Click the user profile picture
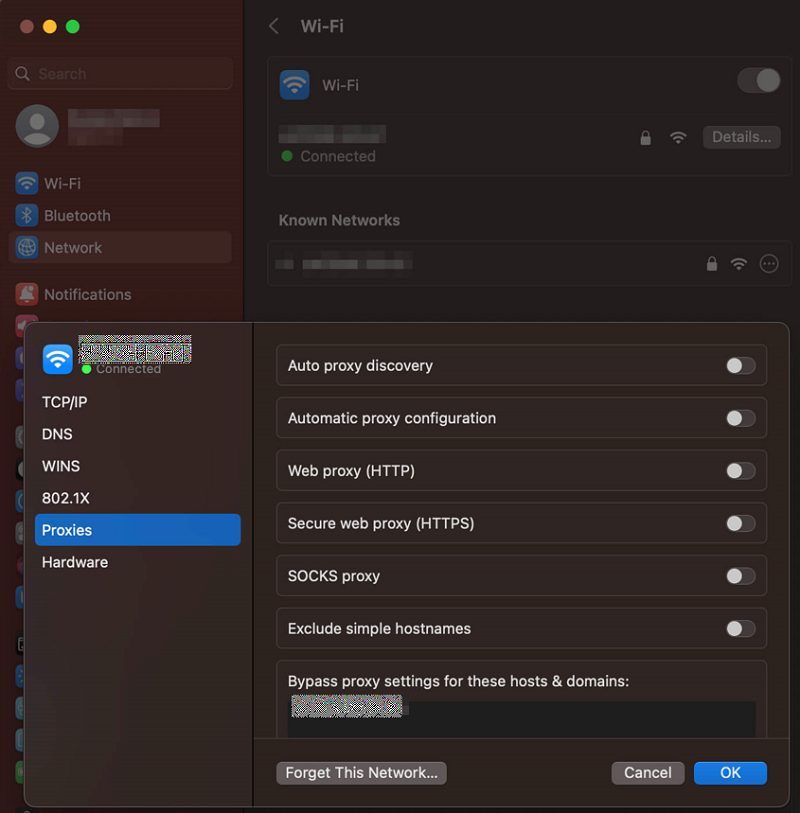The image size is (800, 813). coord(37,127)
